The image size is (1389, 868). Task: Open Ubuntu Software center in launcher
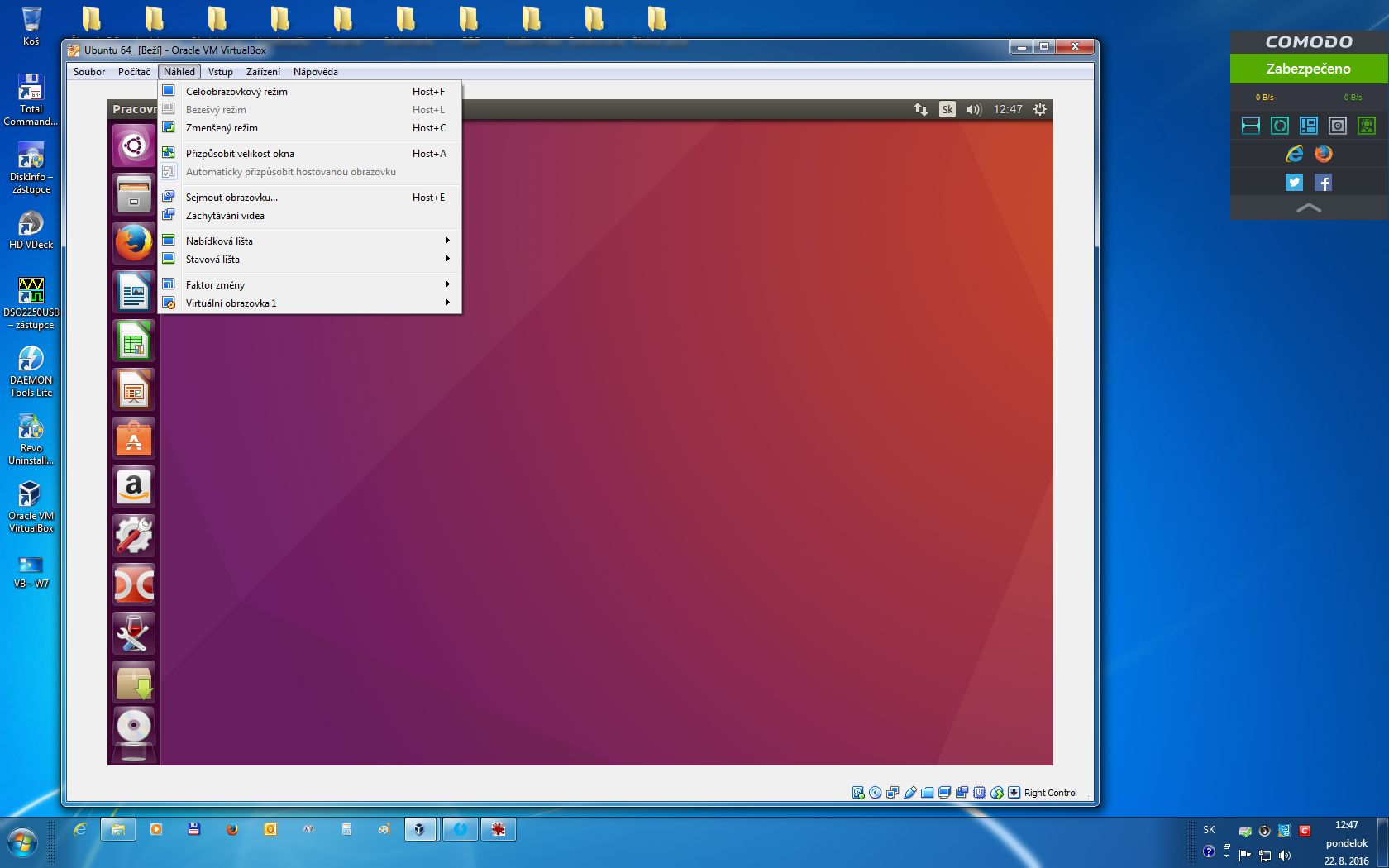click(134, 438)
